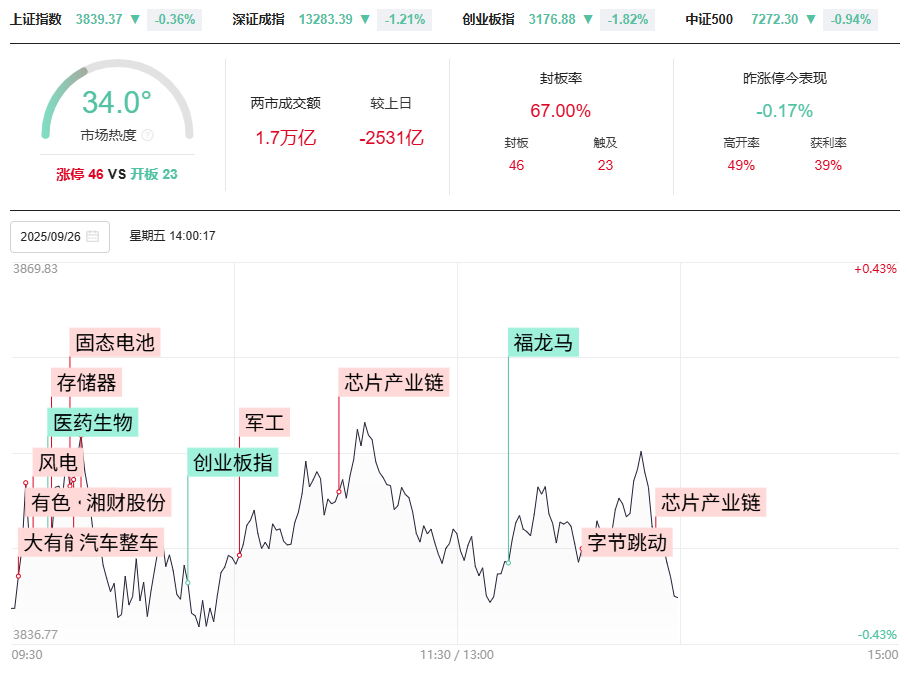Click the 封板率 67.00% value
Viewport: 908px width, 677px height.
pos(560,111)
